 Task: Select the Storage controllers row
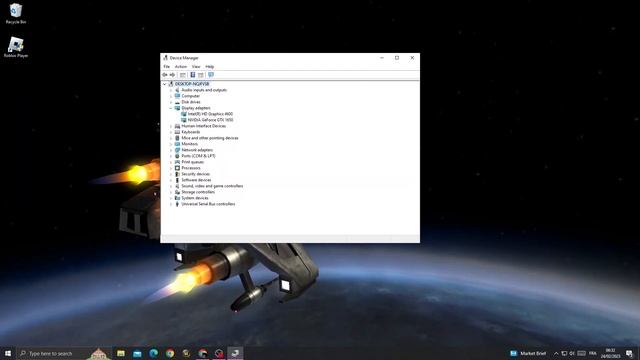click(198, 192)
